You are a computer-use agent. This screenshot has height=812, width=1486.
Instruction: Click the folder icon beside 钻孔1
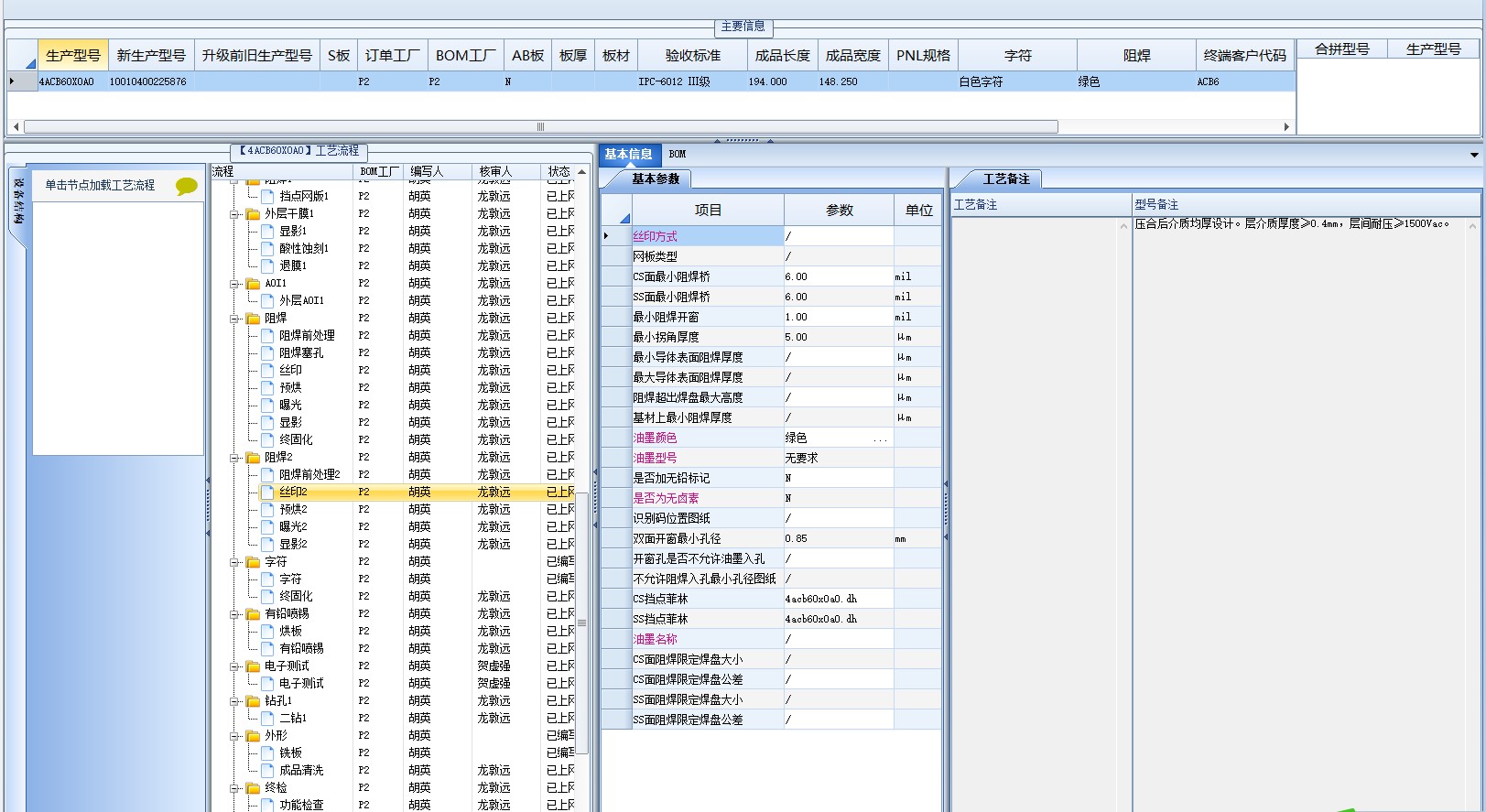click(x=254, y=700)
